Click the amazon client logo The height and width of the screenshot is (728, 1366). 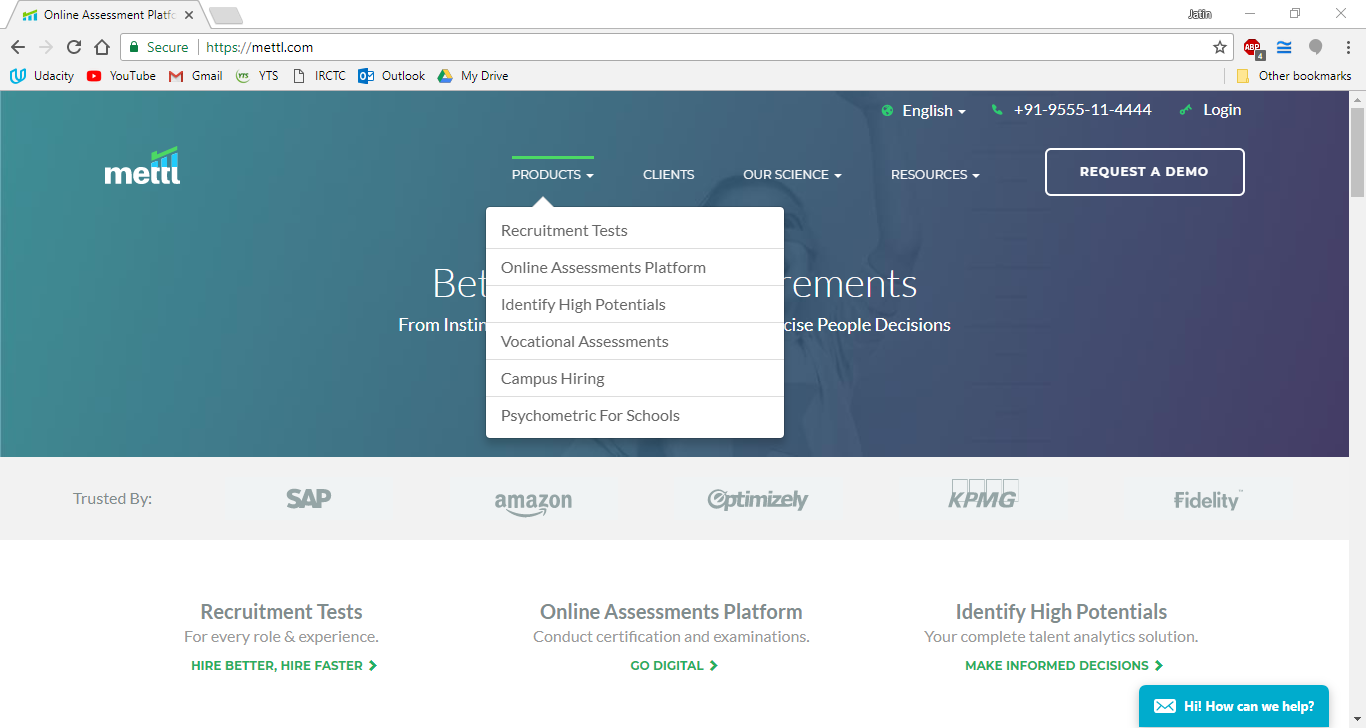pyautogui.click(x=533, y=502)
